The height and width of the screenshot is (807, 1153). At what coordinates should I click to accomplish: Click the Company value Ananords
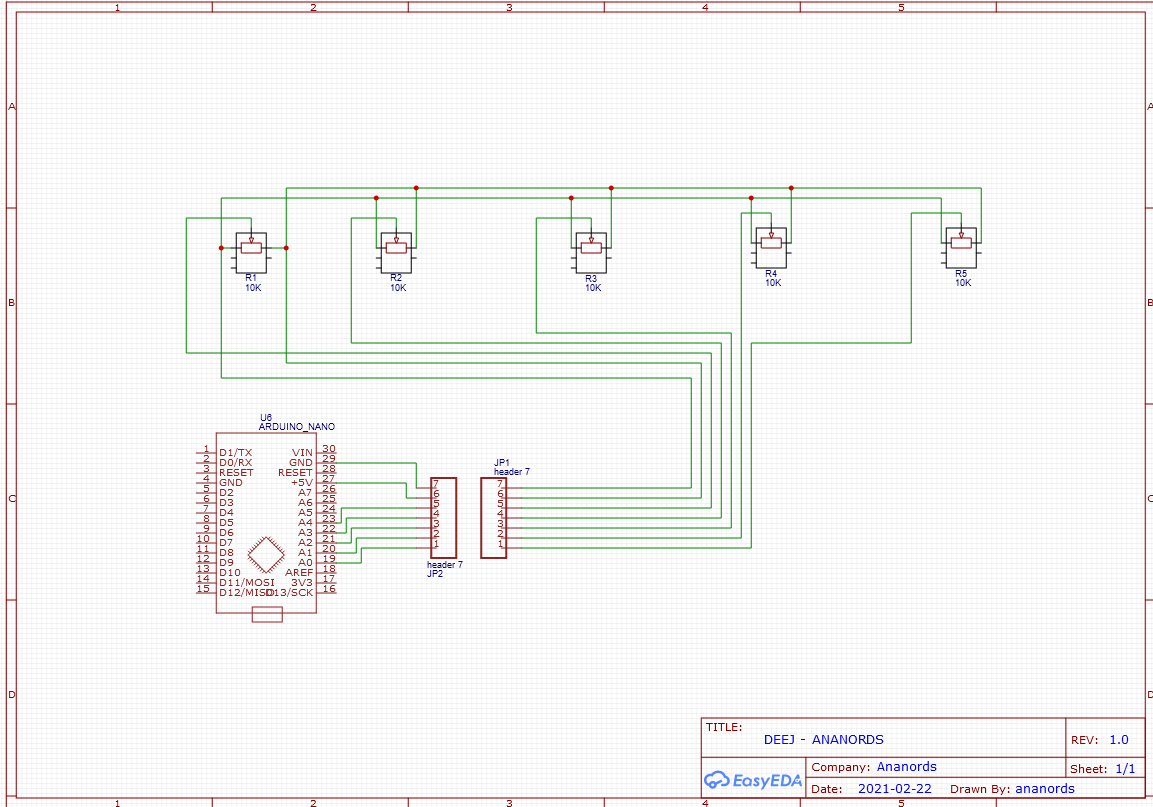(x=907, y=767)
